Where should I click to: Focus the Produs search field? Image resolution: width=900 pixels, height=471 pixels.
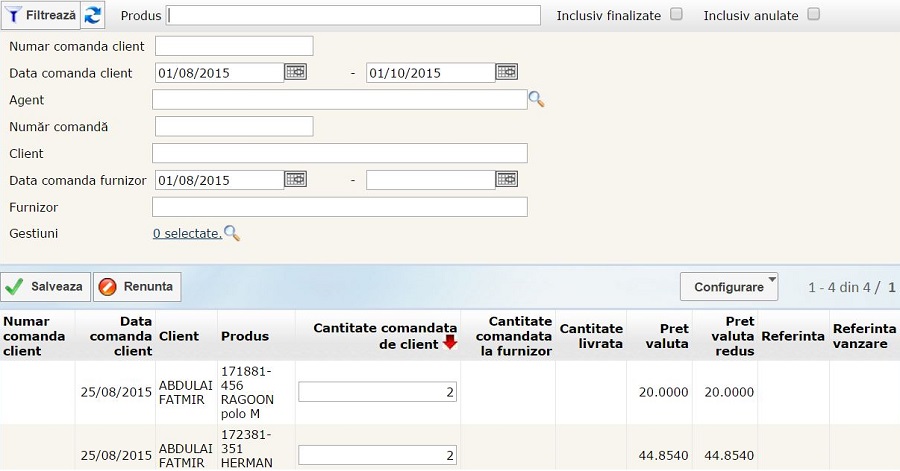(354, 15)
